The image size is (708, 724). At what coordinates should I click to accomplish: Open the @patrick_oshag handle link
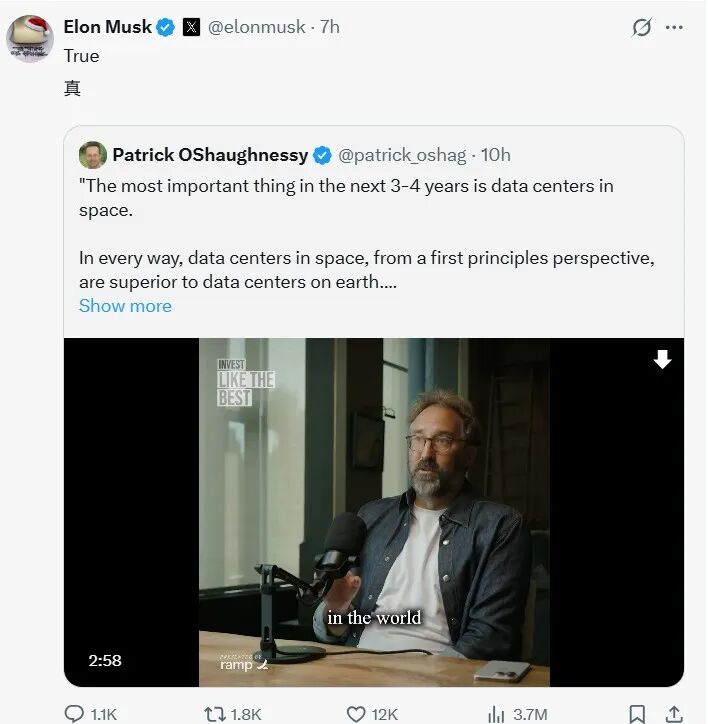[x=402, y=155]
